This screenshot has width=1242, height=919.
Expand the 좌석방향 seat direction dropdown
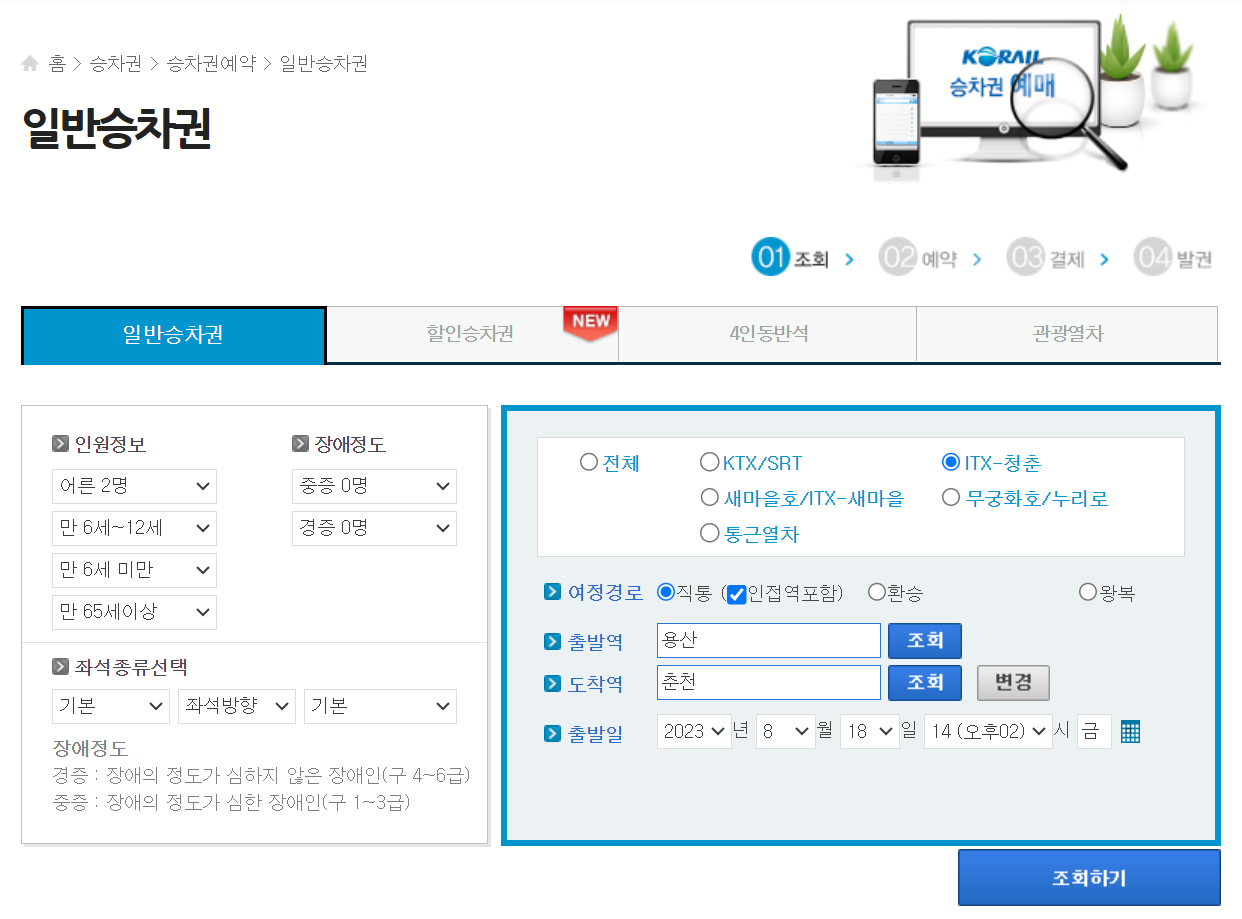coord(237,706)
